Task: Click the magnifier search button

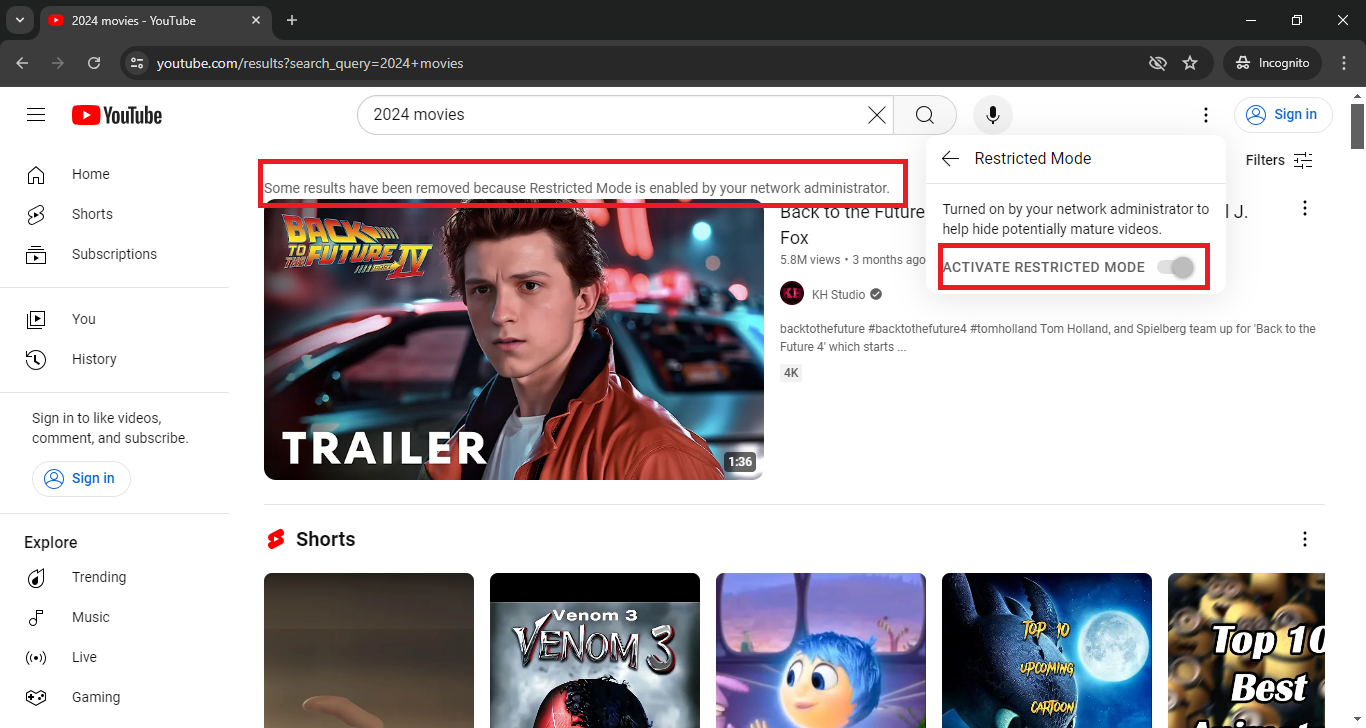Action: click(925, 115)
